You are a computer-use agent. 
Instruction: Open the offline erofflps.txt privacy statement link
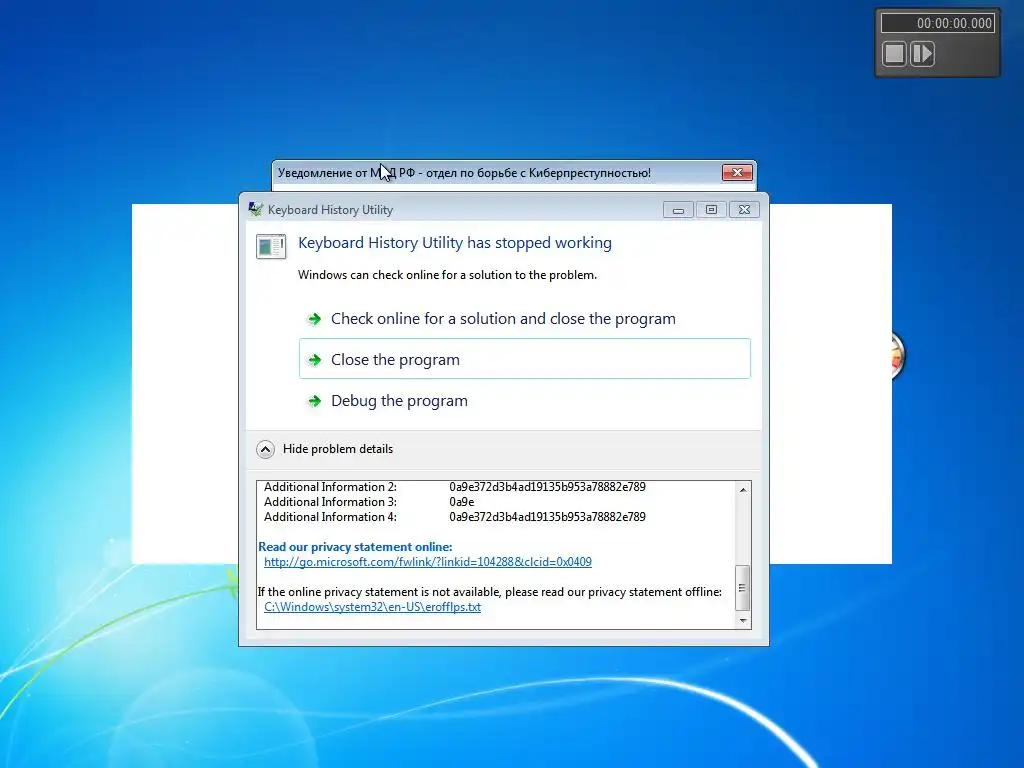[372, 607]
